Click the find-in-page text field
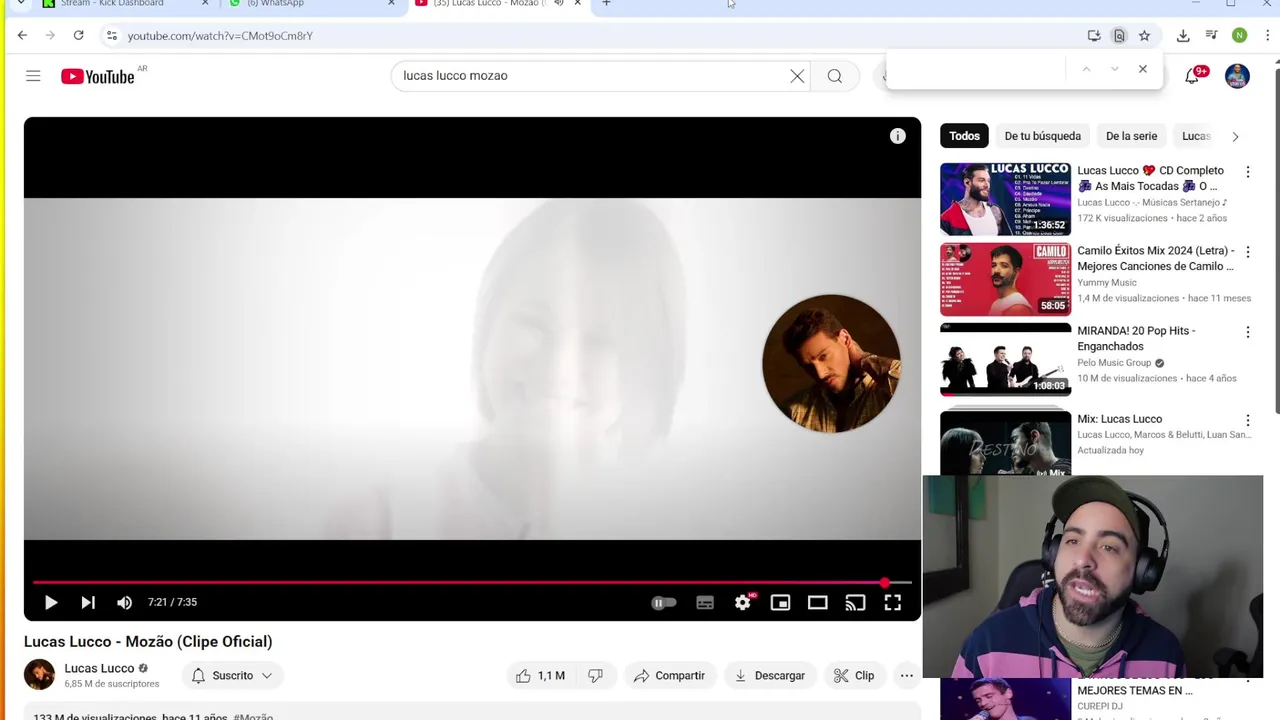 [x=978, y=69]
